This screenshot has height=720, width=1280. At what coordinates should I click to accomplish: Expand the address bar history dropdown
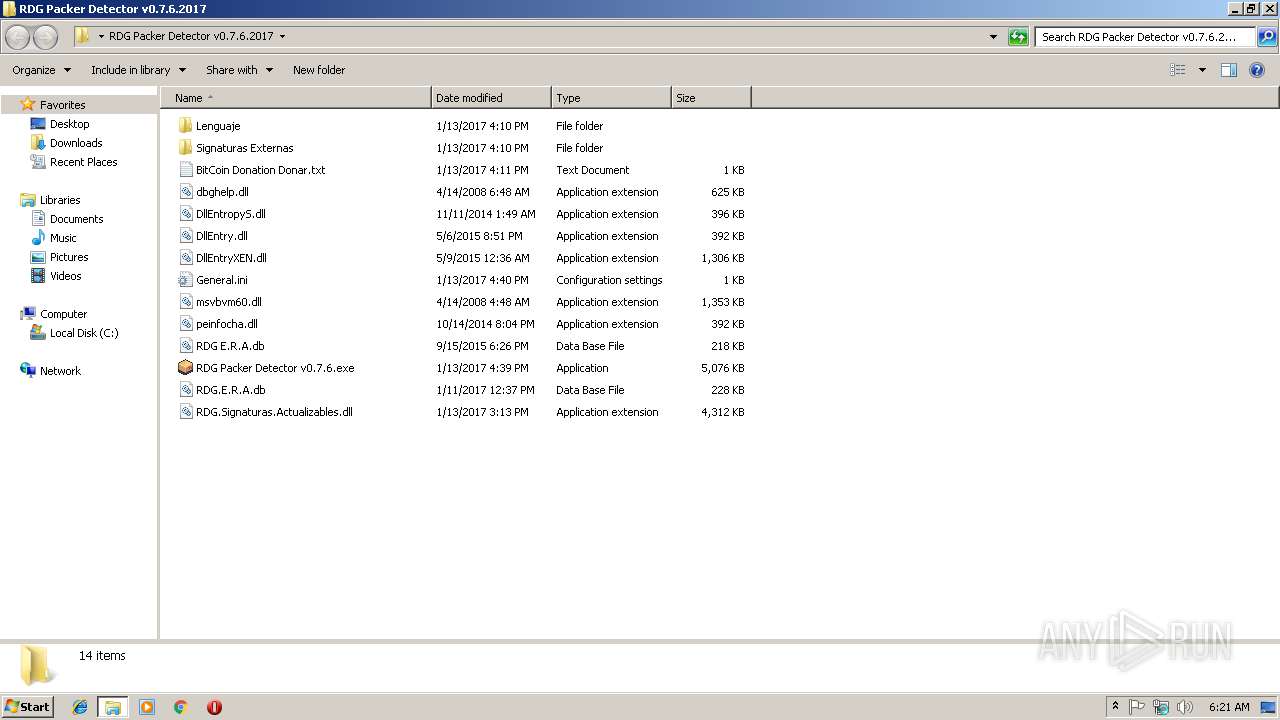tap(993, 37)
